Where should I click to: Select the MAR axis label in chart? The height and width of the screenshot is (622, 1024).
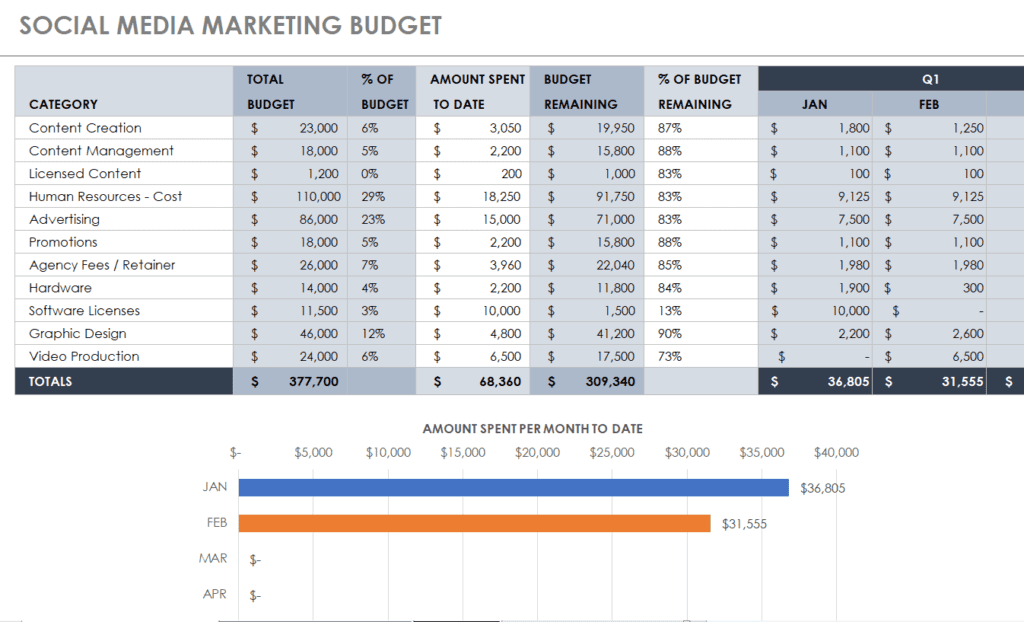[x=213, y=559]
